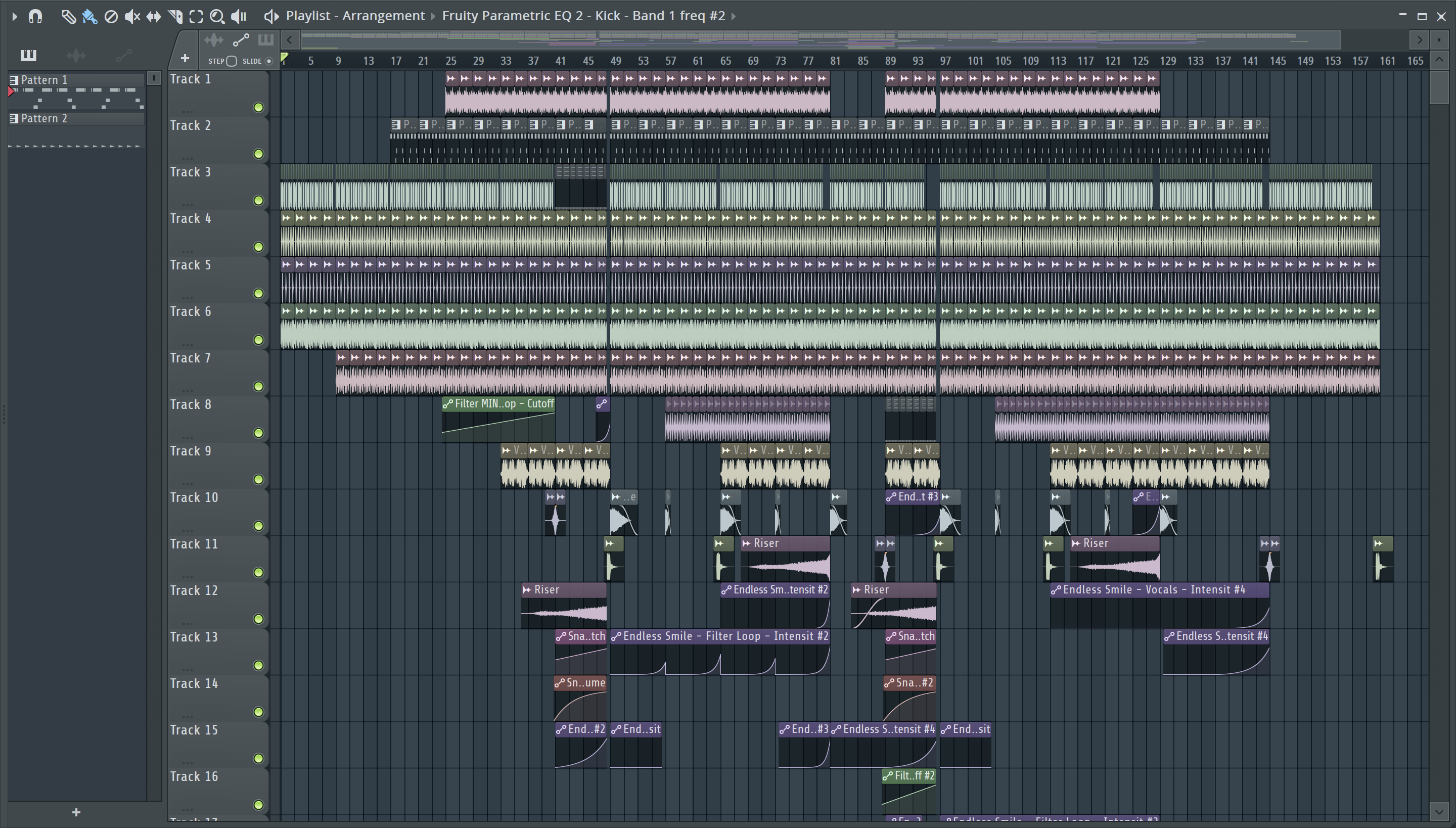Open the Sn..ume automation clip menu
1456x828 pixels.
(x=560, y=683)
